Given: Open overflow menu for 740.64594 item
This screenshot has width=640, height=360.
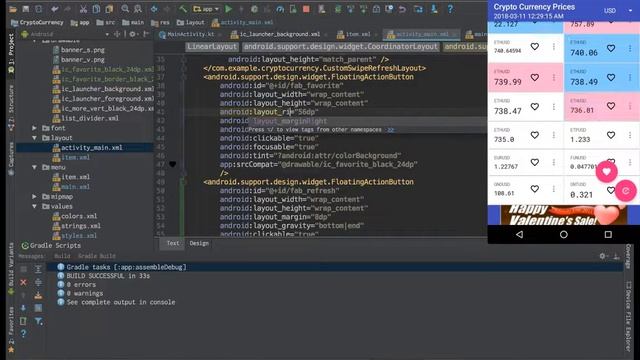Looking at the screenshot, I should click(553, 47).
